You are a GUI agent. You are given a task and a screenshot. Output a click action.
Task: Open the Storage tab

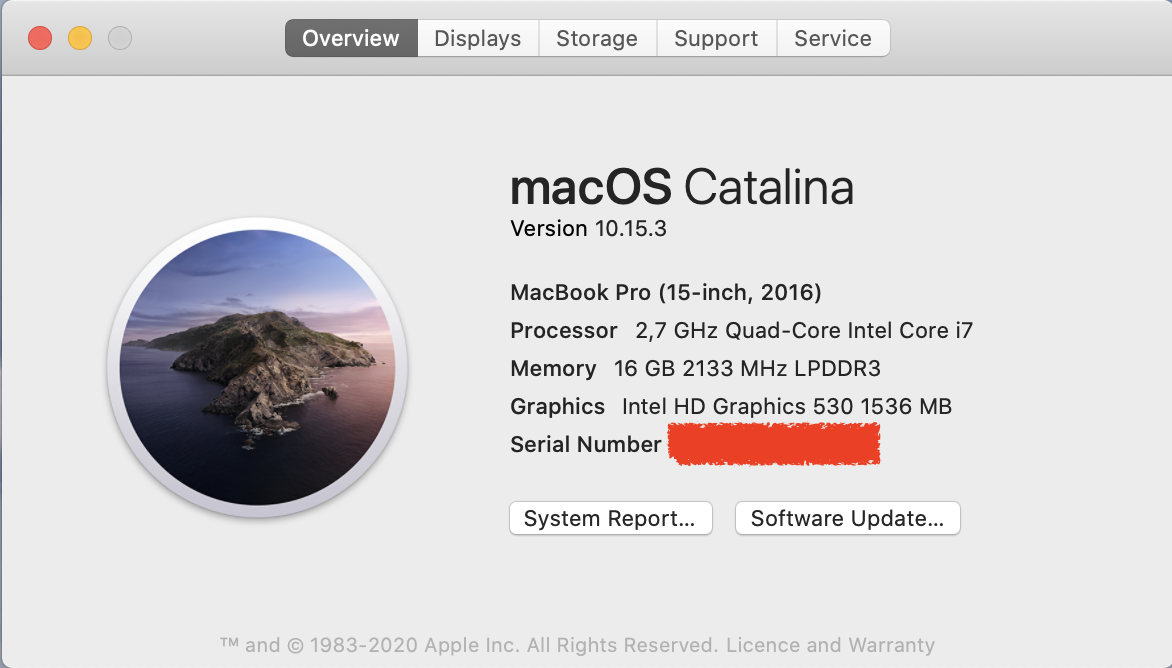tap(597, 38)
